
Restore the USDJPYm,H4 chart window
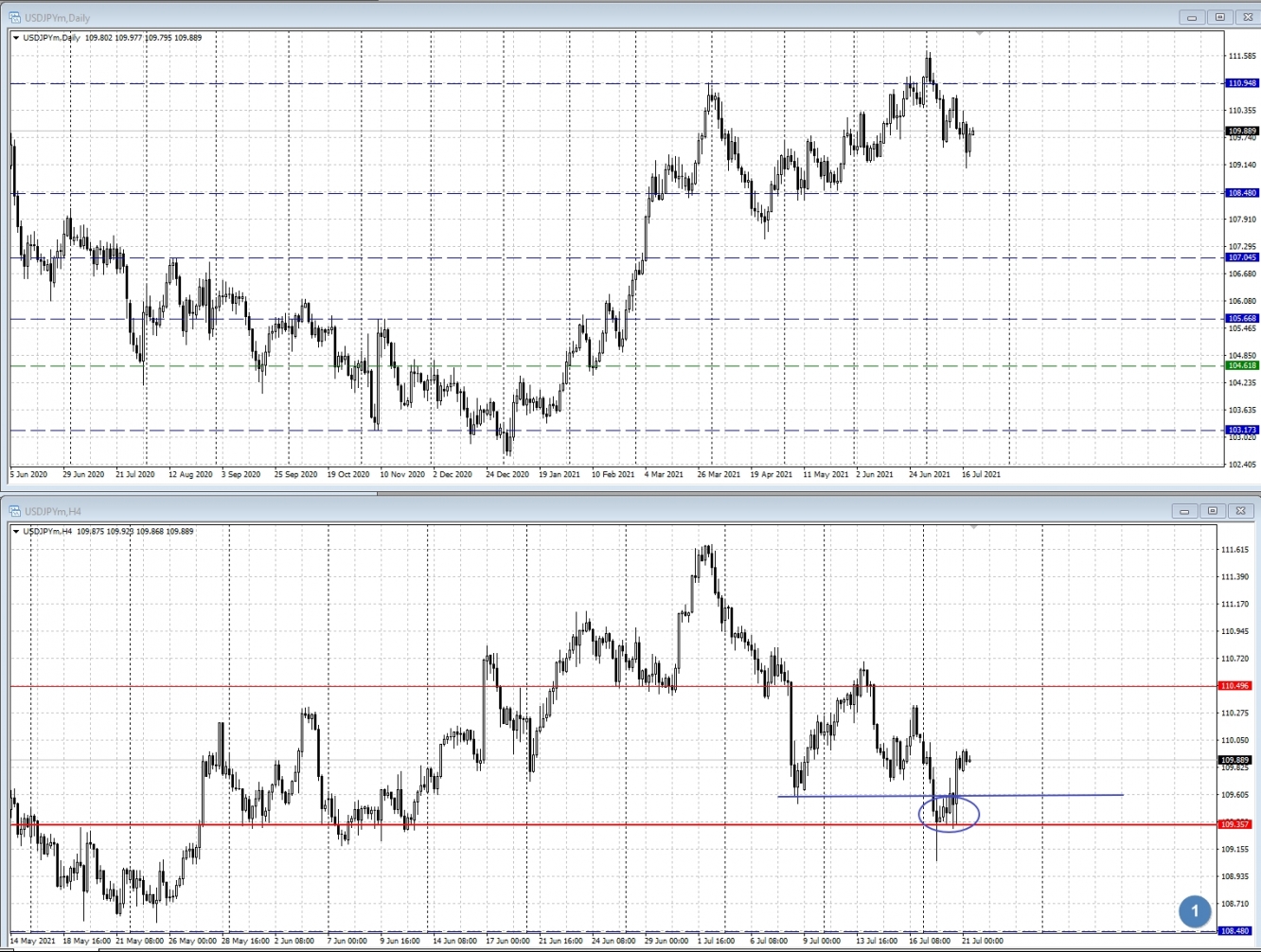tap(1213, 511)
